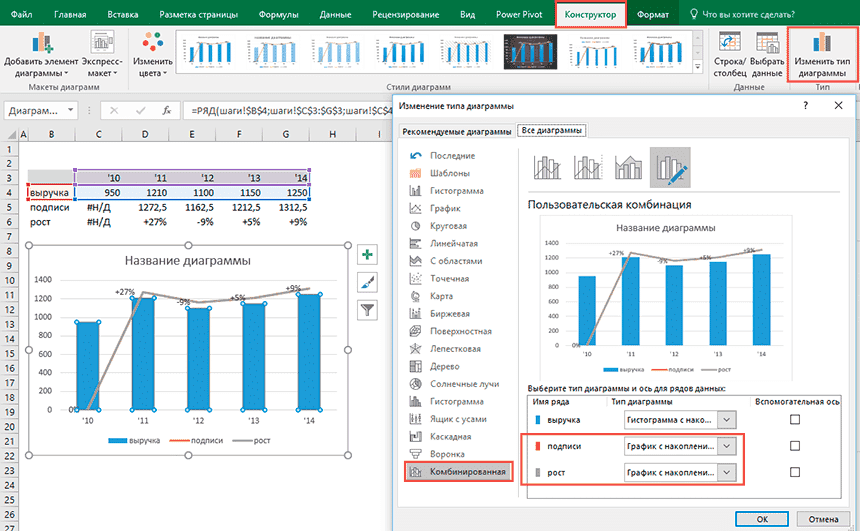The height and width of the screenshot is (531, 860).
Task: Click the green plus chart elements button
Action: coord(367,257)
